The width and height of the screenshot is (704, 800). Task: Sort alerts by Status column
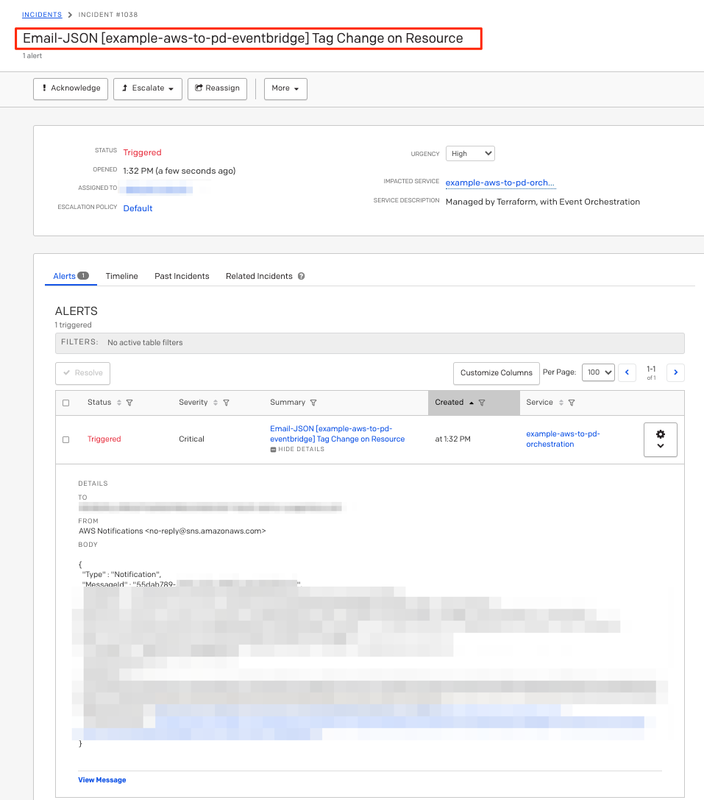[x=119, y=403]
